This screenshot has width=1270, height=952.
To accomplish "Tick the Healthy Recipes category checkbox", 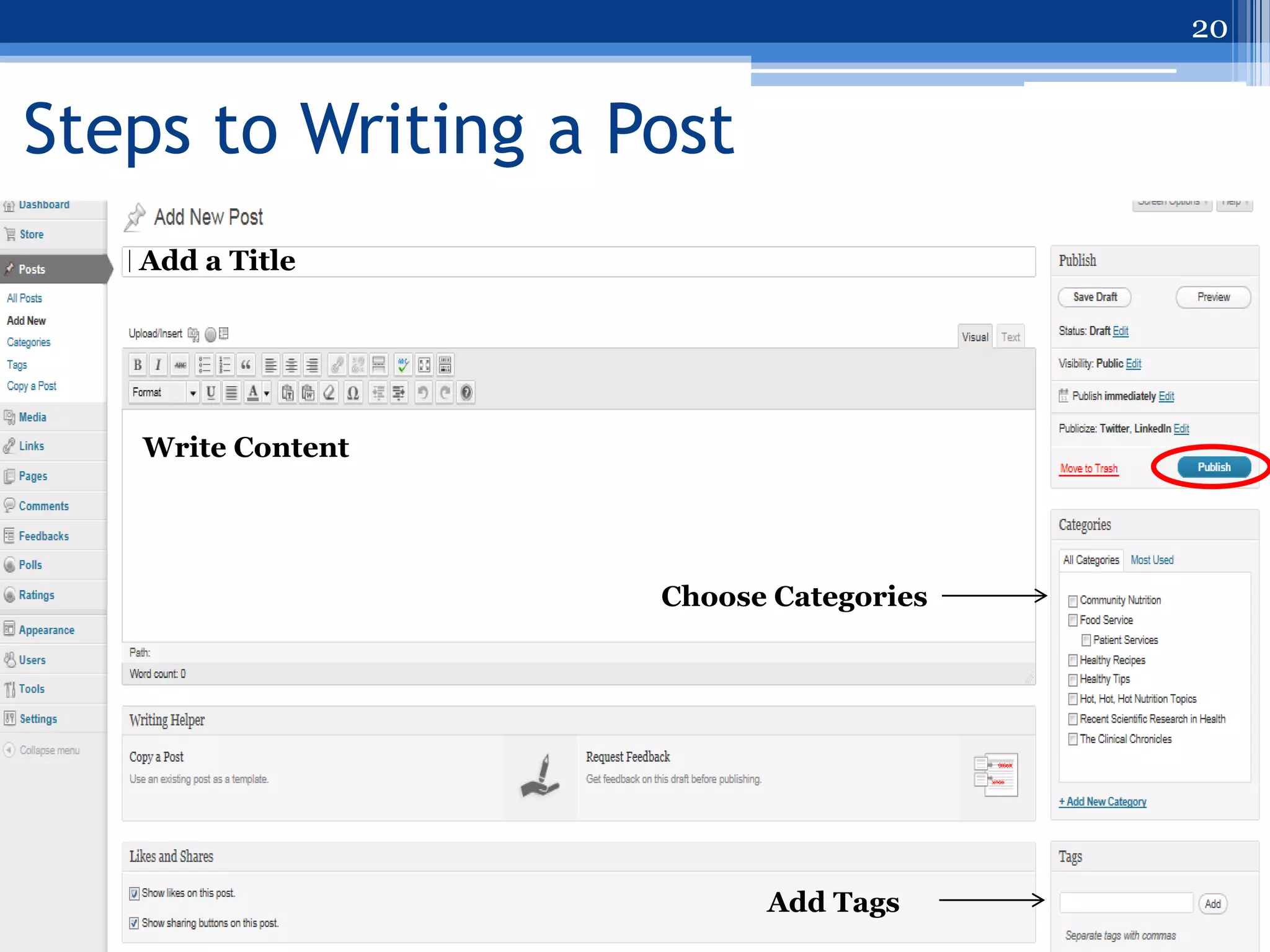I will click(1073, 661).
